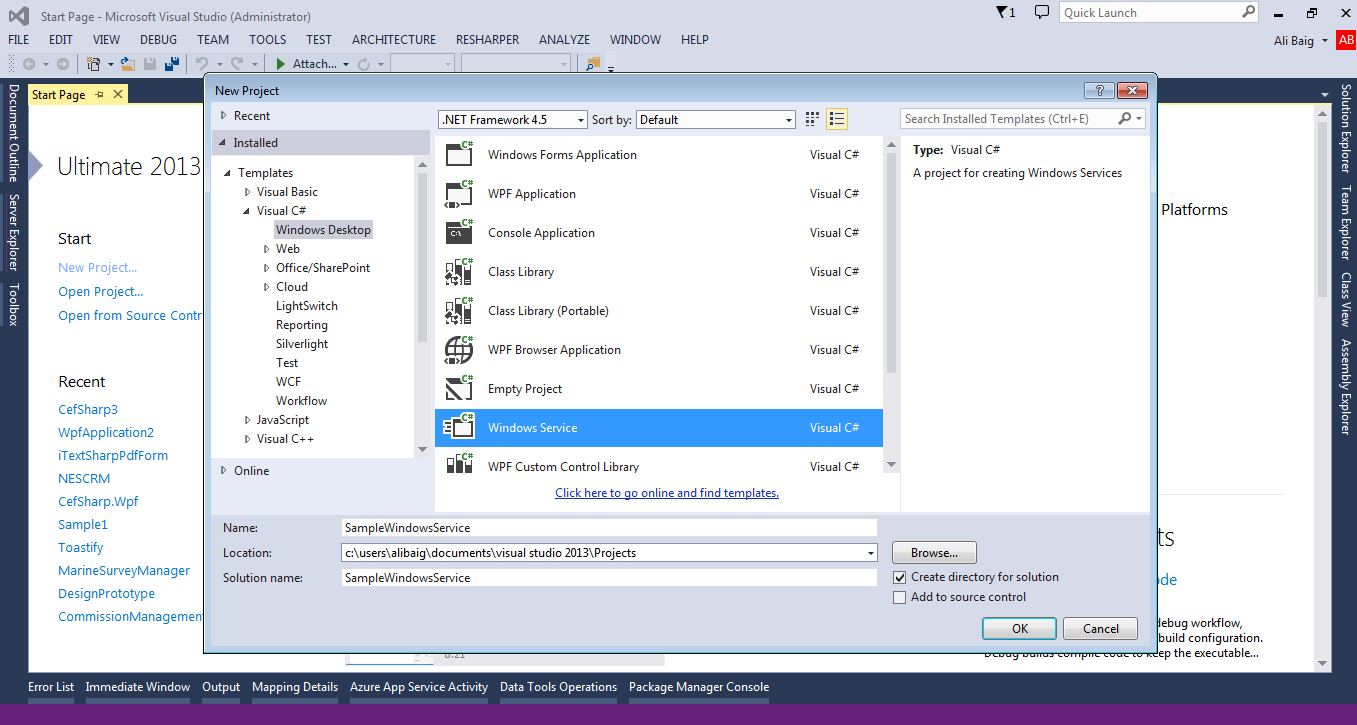The image size is (1357, 725).
Task: Select the WPF Browser Application template icon
Action: (x=459, y=349)
